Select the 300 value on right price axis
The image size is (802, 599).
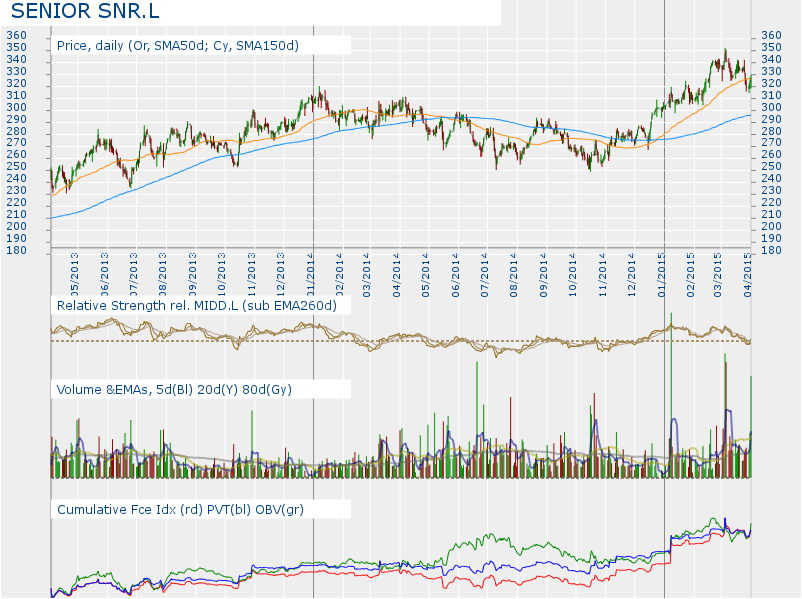point(771,107)
